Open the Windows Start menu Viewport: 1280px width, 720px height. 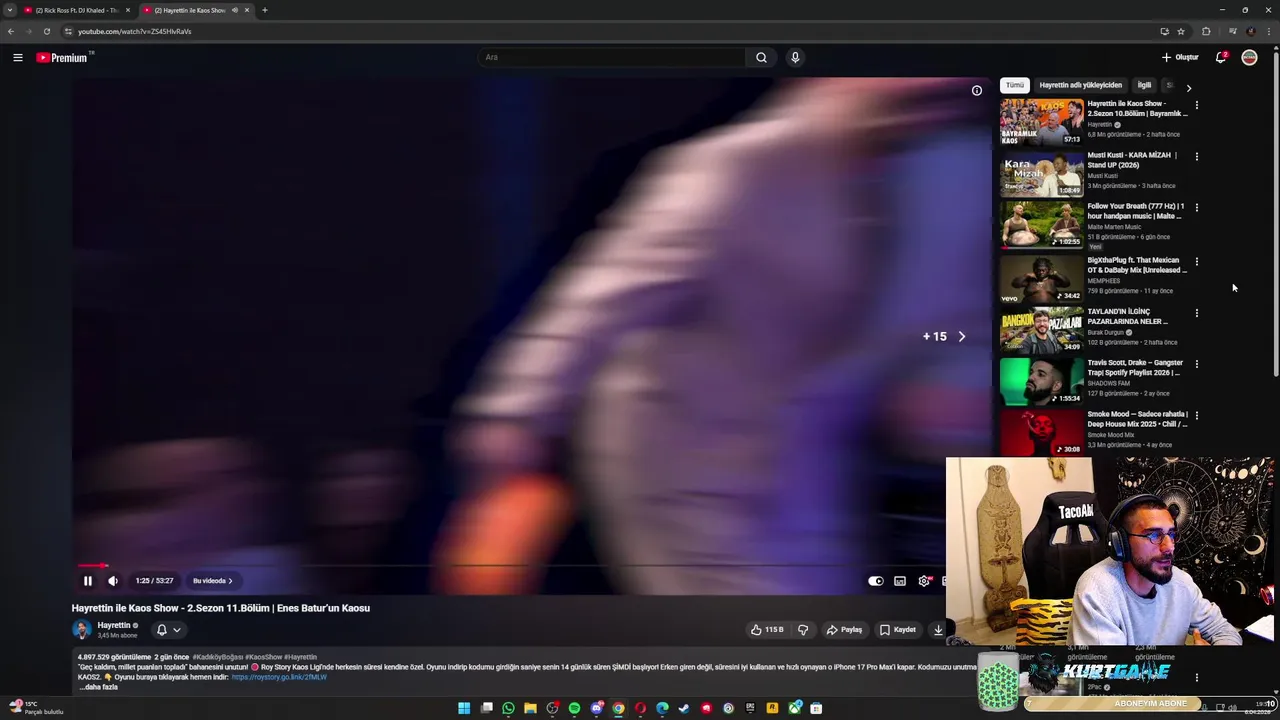464,708
